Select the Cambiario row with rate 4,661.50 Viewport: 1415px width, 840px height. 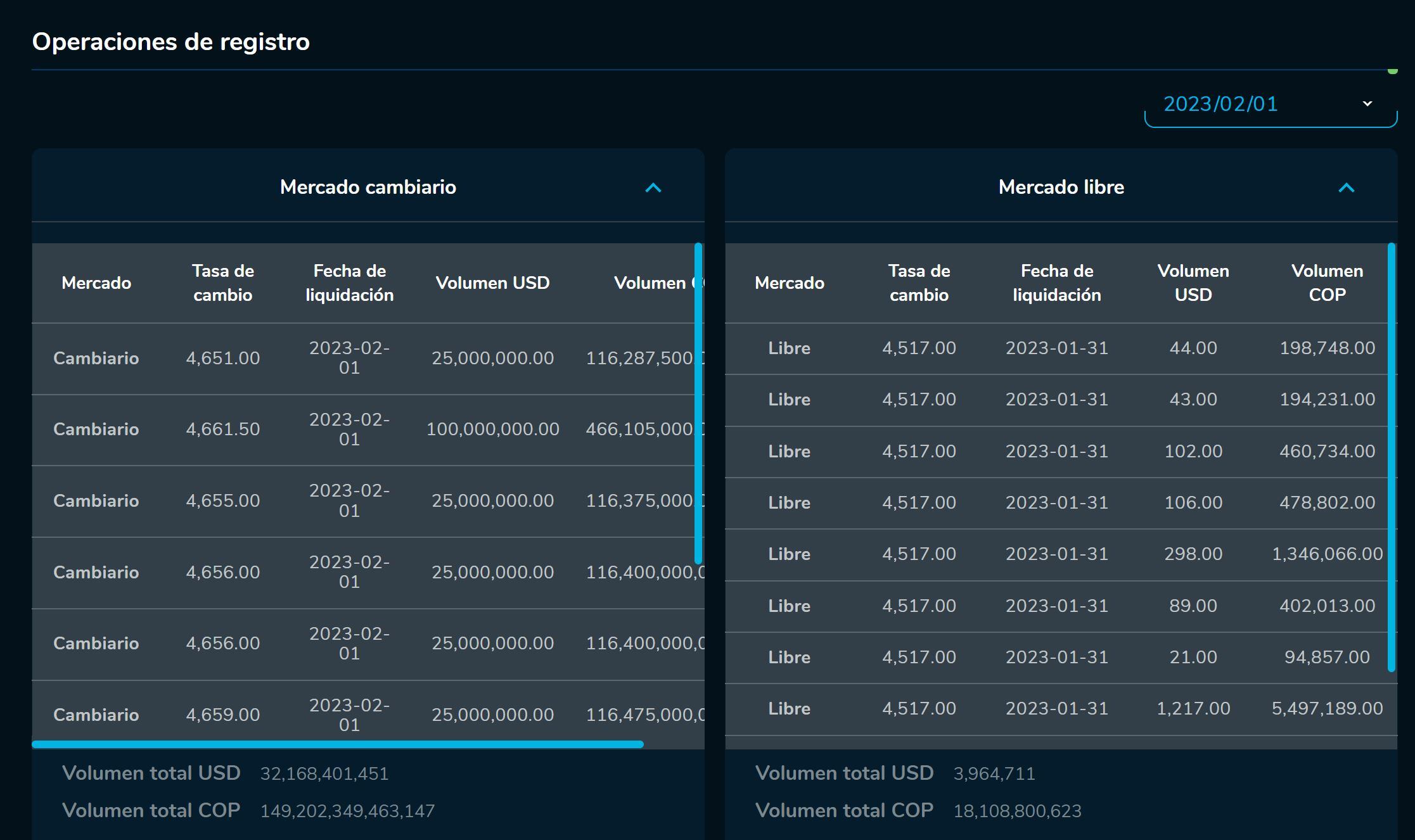pyautogui.click(x=223, y=430)
